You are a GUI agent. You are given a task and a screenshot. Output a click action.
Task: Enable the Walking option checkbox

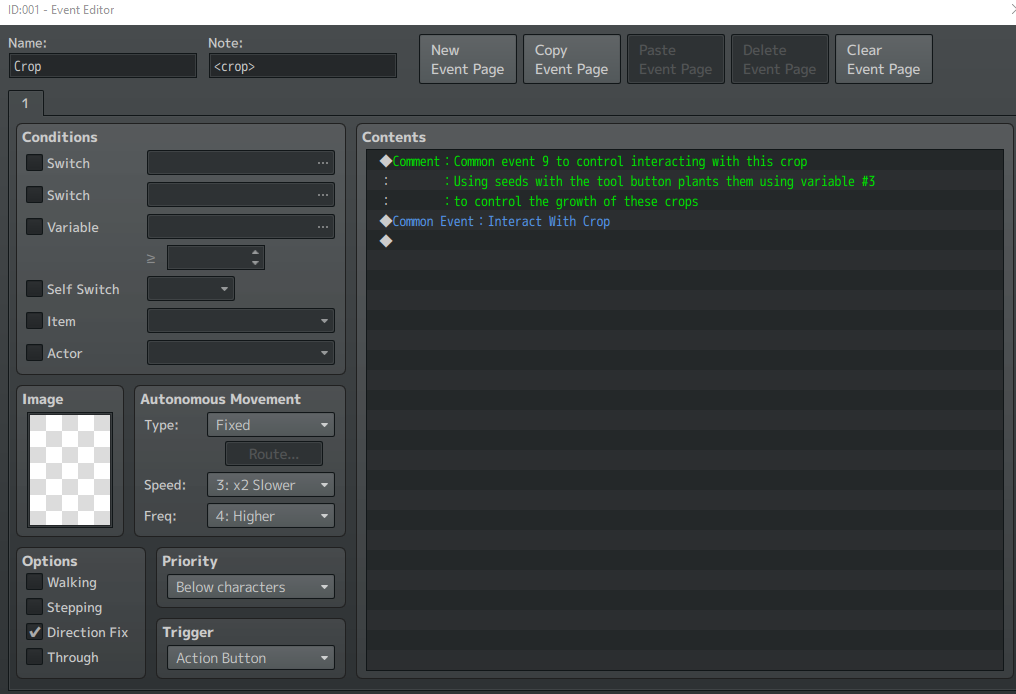[34, 582]
